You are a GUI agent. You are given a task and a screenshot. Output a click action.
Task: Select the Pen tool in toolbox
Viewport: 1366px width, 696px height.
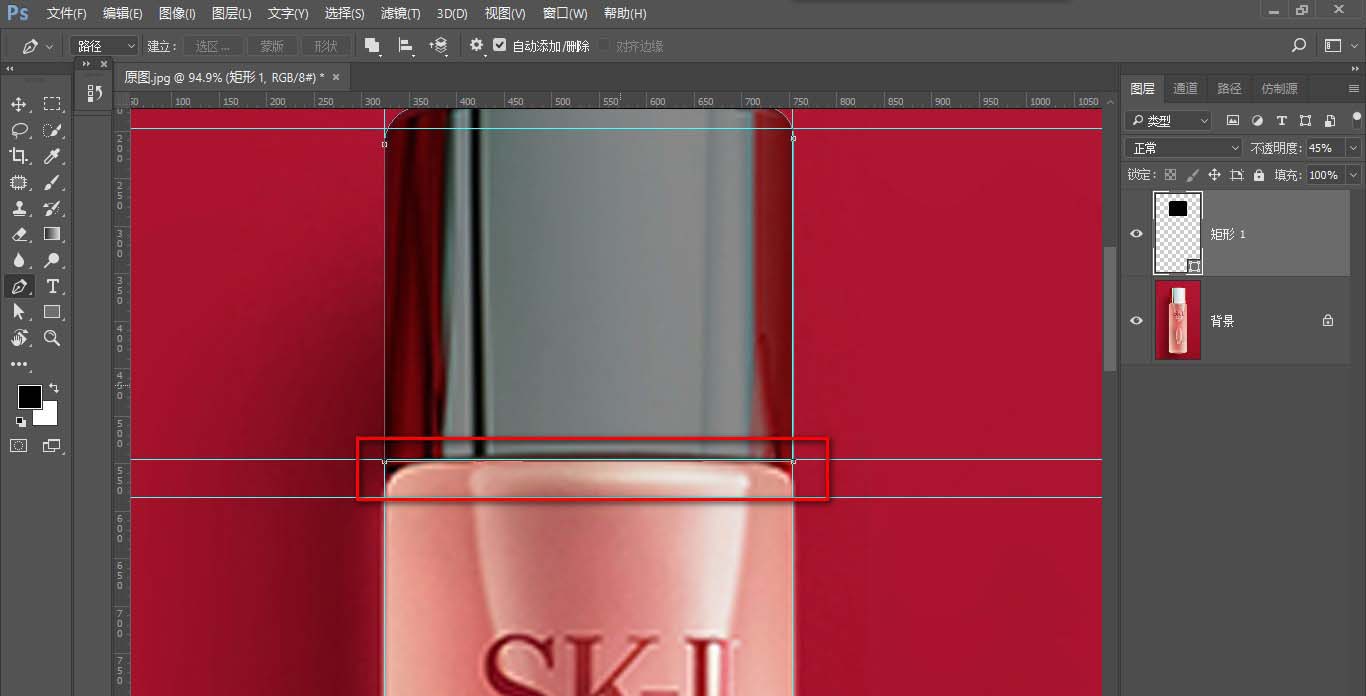point(19,286)
